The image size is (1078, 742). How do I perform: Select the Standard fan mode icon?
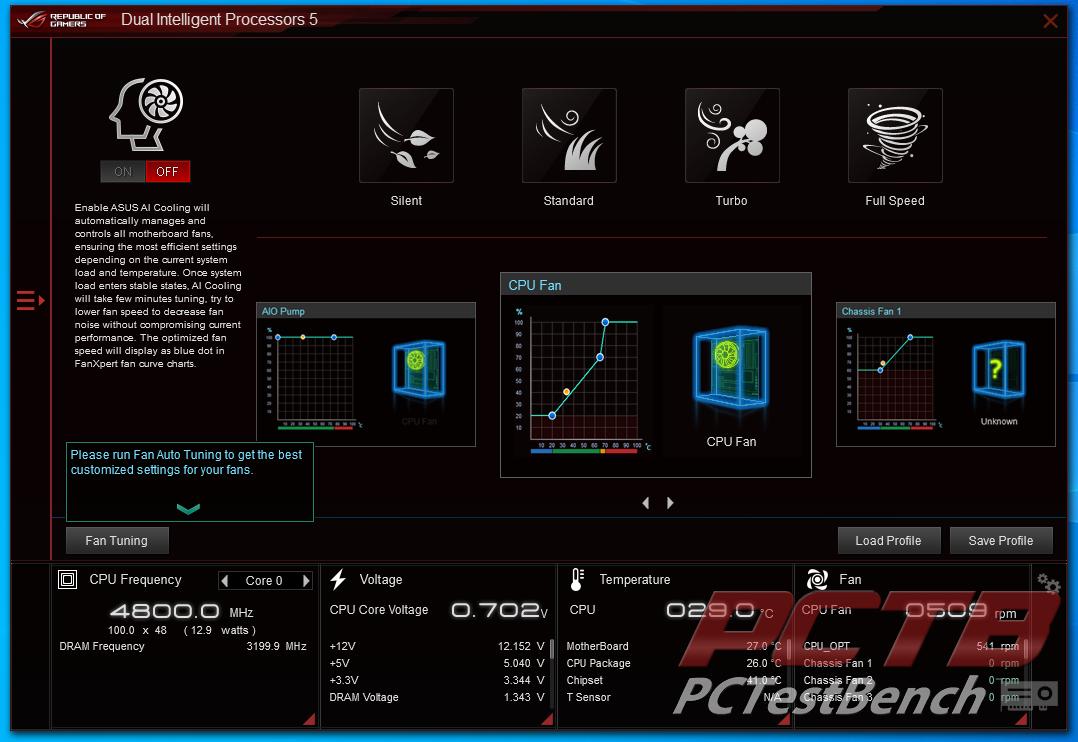coord(569,135)
